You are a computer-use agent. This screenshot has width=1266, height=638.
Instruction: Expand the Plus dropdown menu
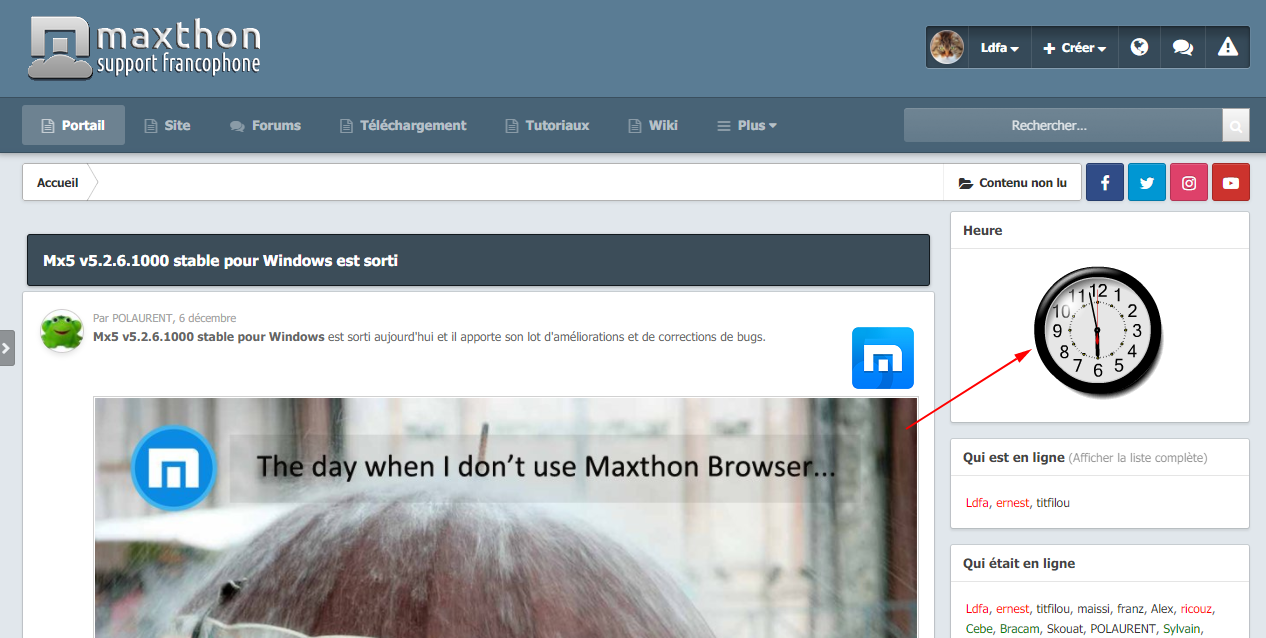pos(747,125)
